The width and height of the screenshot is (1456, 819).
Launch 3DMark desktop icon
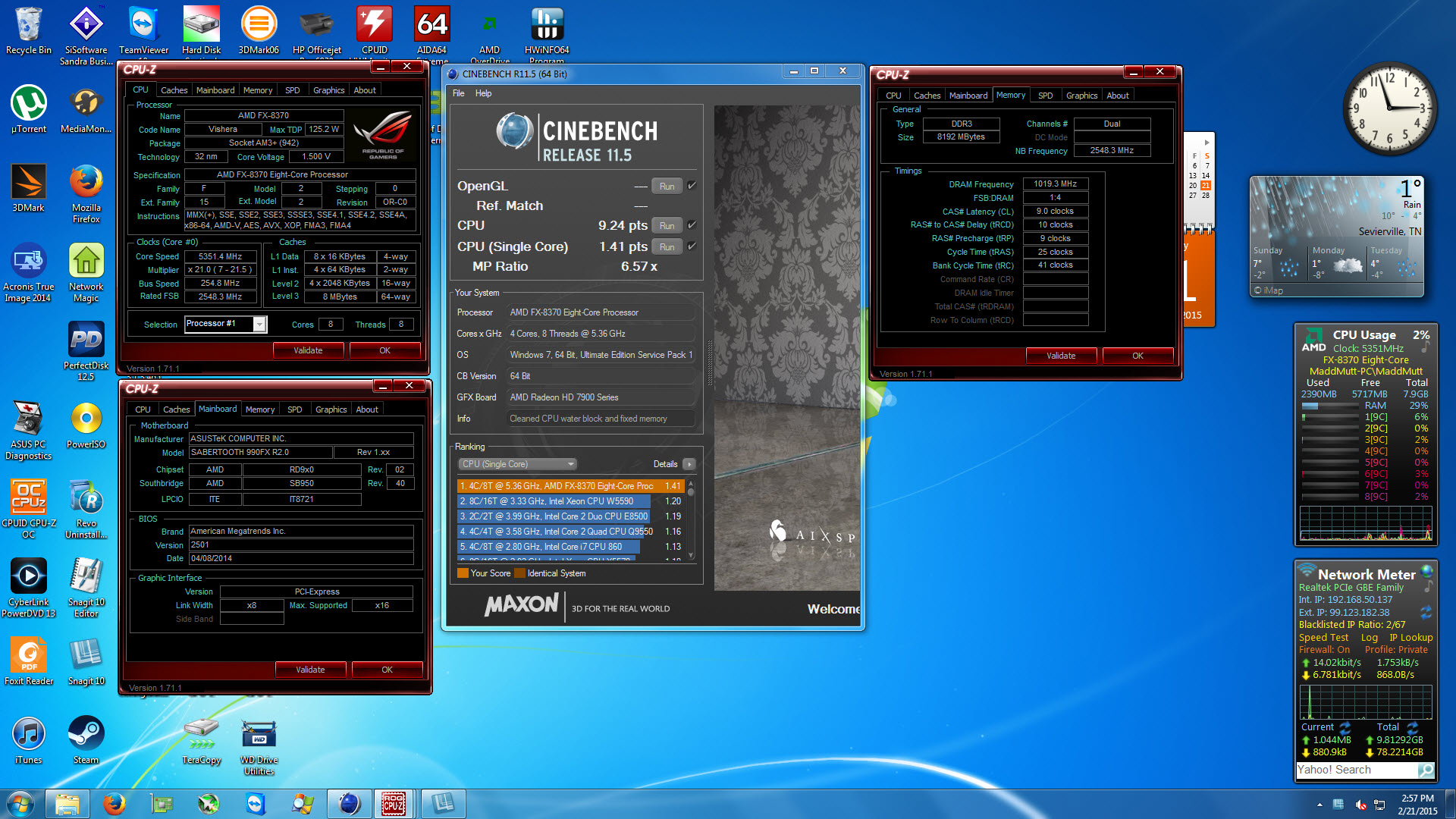[29, 188]
